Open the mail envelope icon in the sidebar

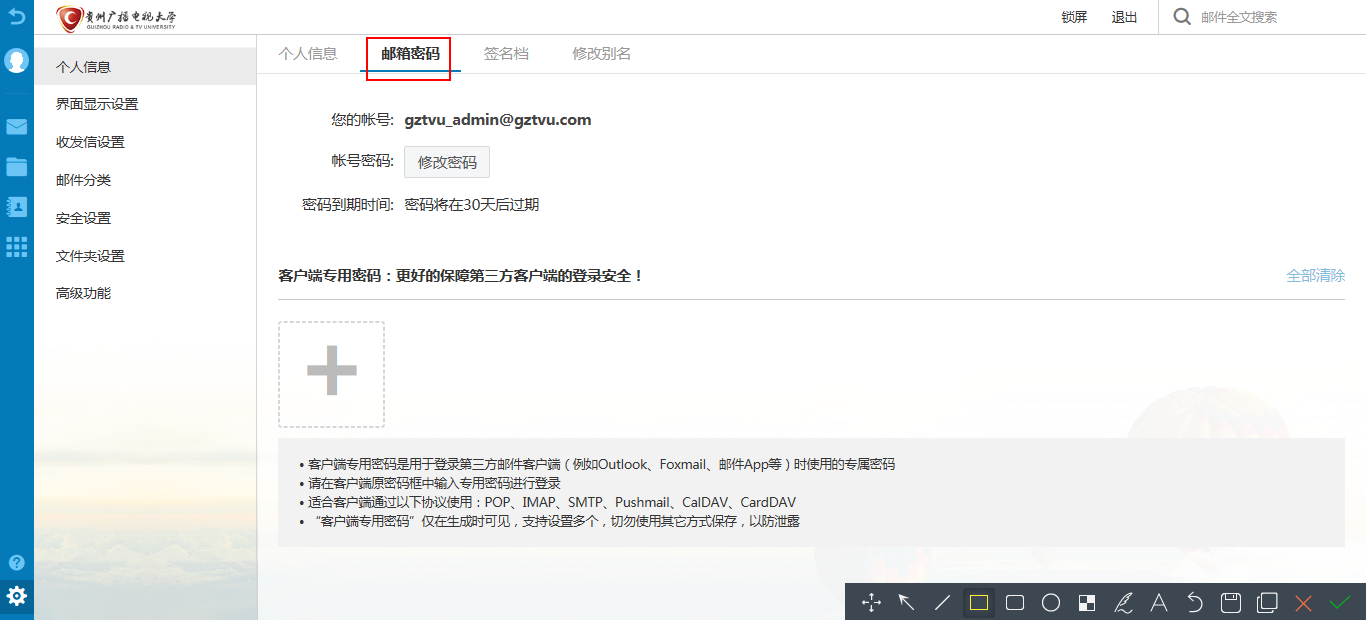click(16, 127)
